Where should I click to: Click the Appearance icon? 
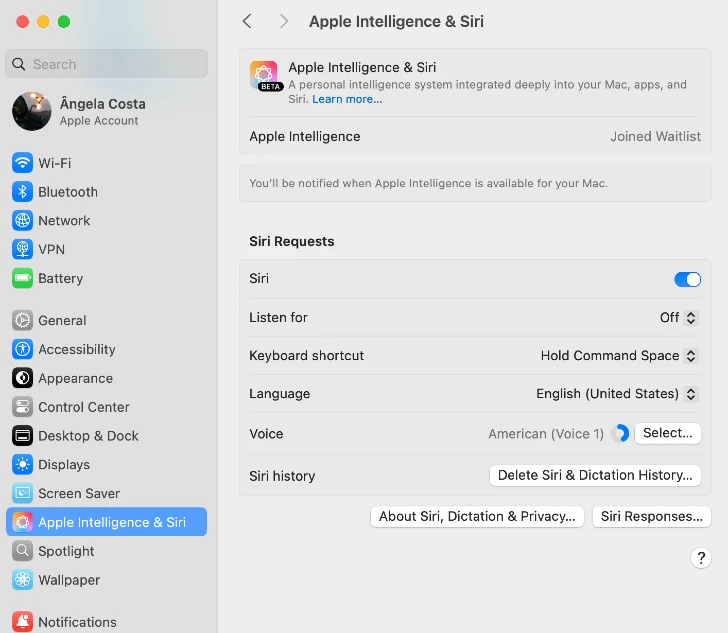click(22, 378)
